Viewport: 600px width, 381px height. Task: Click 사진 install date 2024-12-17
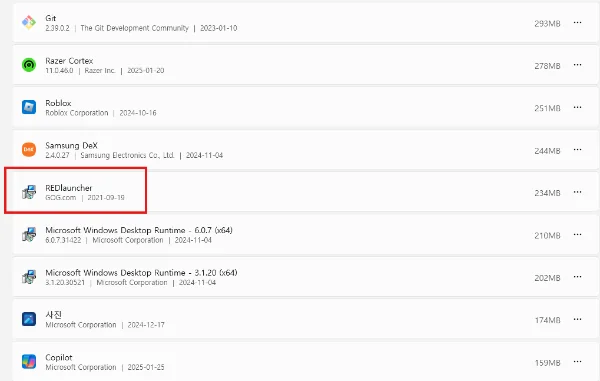(146, 325)
